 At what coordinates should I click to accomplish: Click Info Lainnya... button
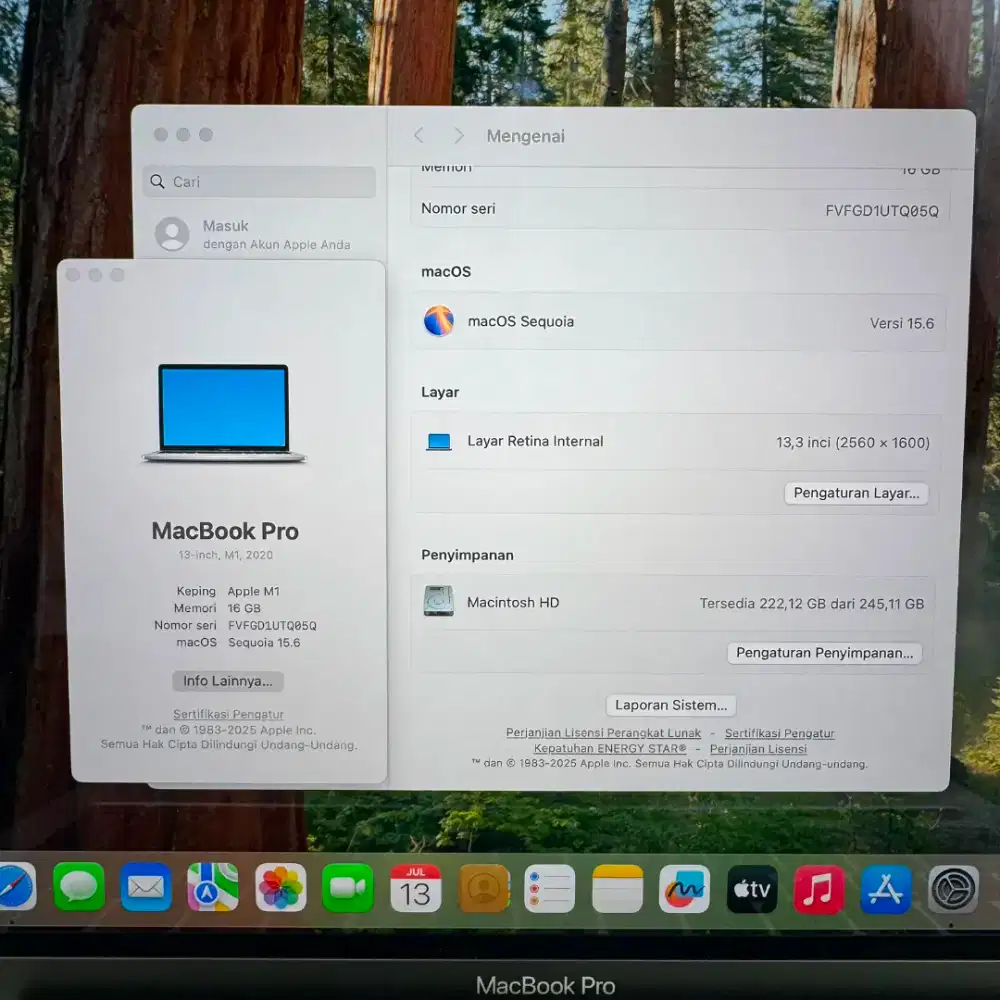(x=228, y=681)
